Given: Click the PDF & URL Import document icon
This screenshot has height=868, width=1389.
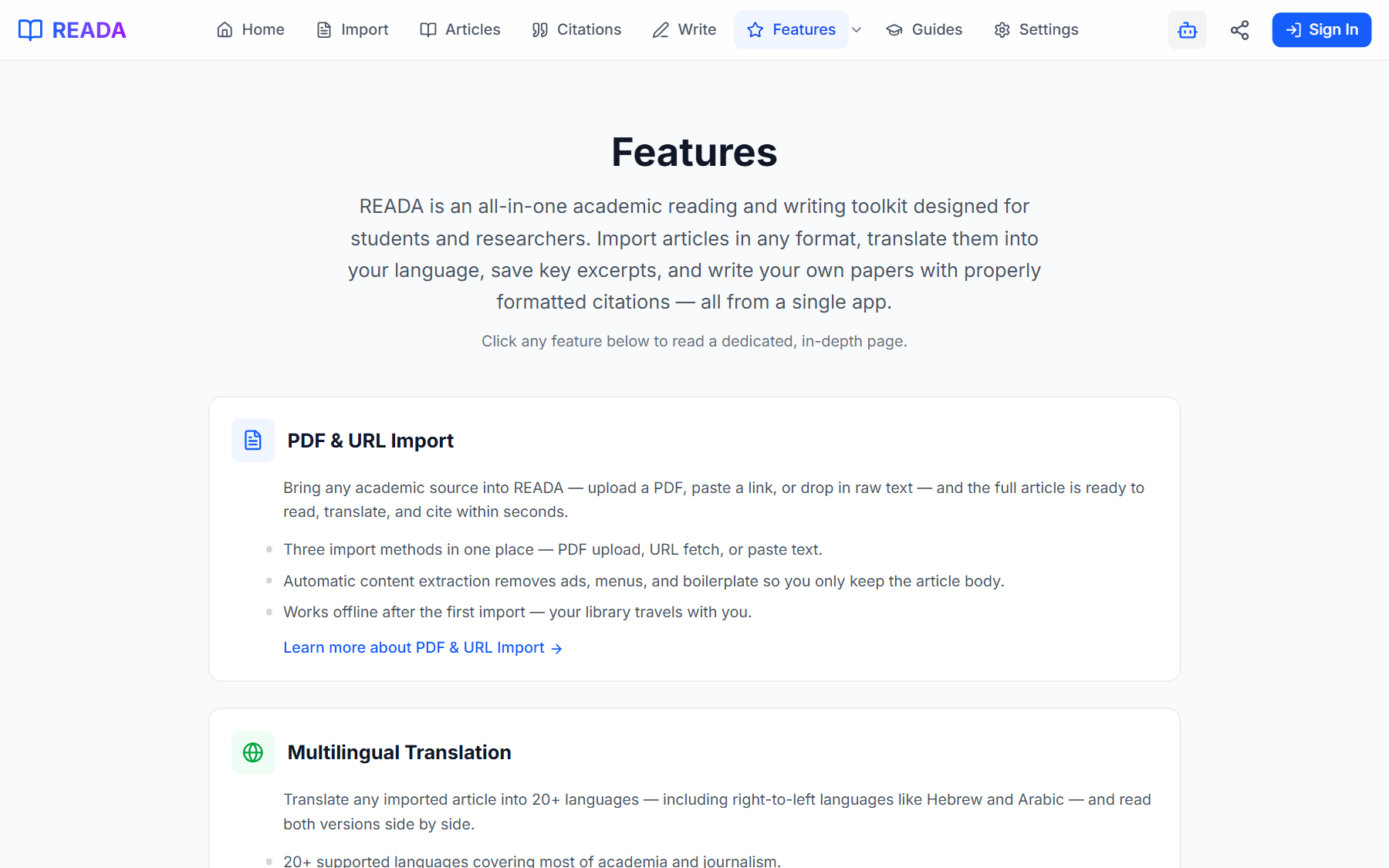Looking at the screenshot, I should tap(252, 440).
